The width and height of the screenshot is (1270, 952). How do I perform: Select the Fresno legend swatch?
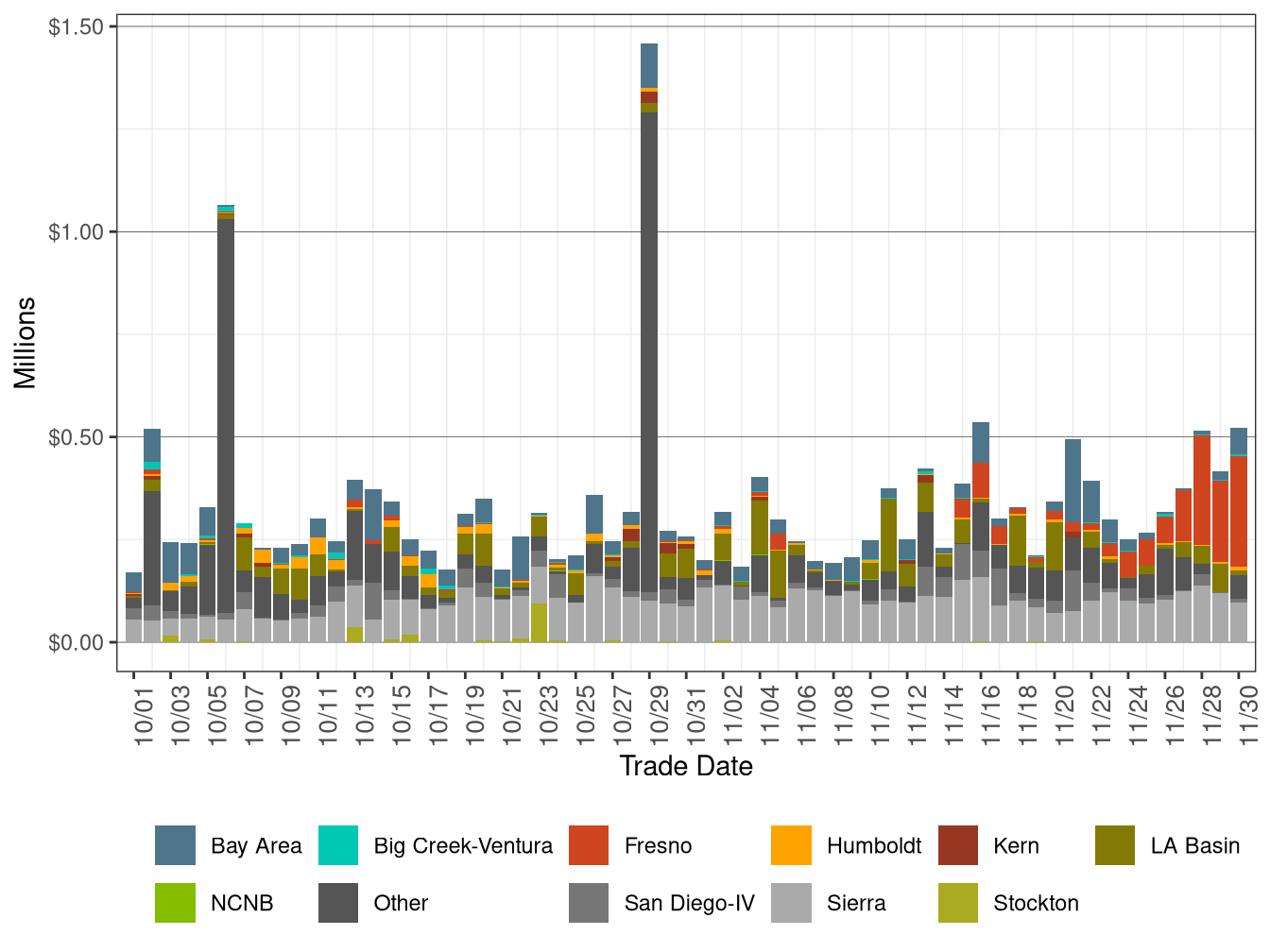pyautogui.click(x=588, y=846)
